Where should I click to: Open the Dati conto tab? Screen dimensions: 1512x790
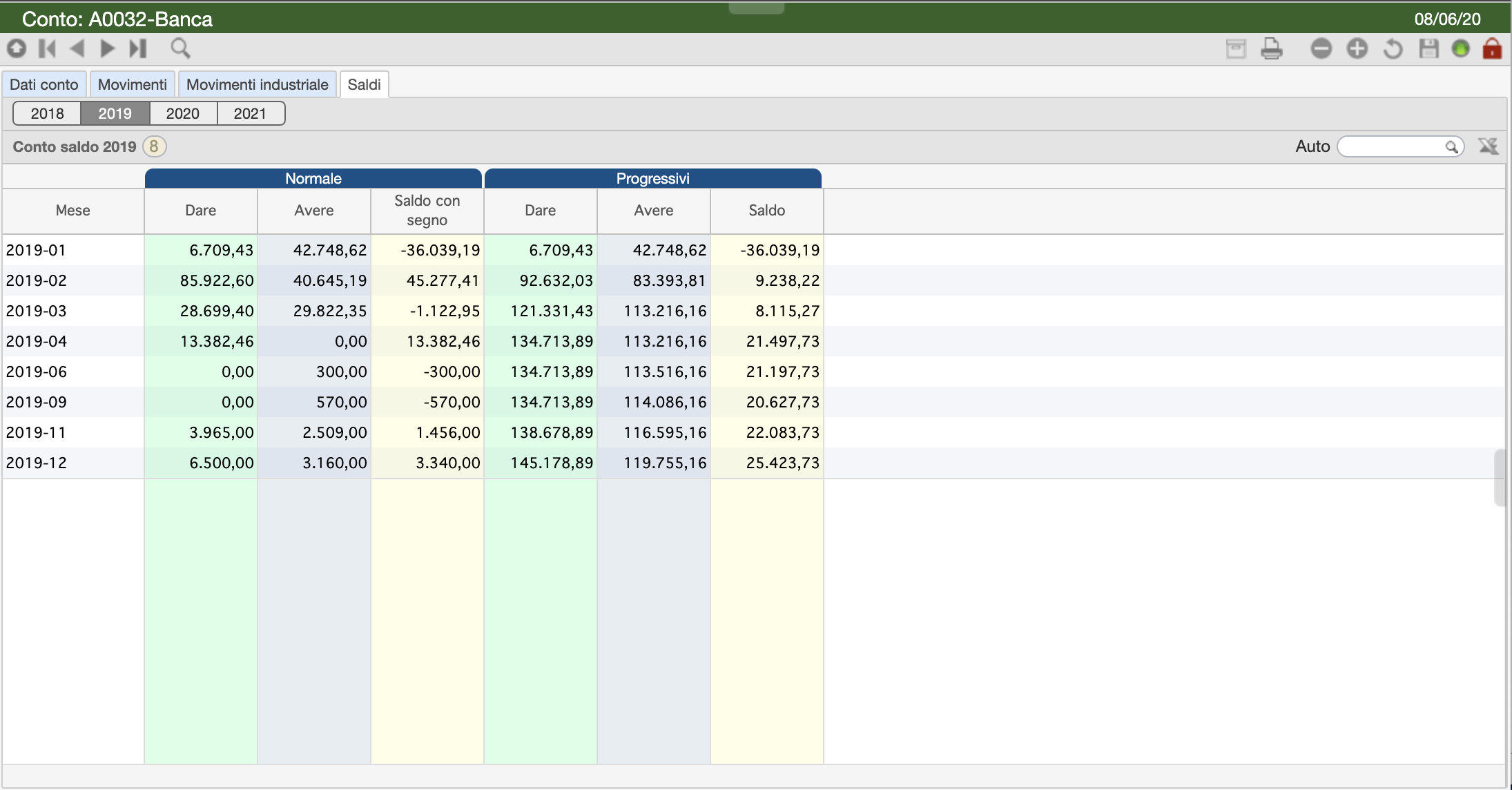[44, 84]
